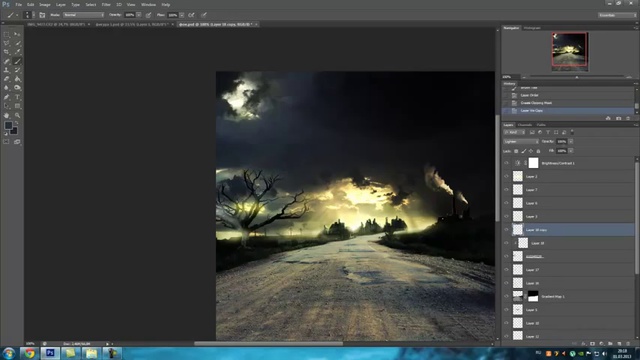Select the Layer 16 row
640x360 pixels.
click(568, 283)
